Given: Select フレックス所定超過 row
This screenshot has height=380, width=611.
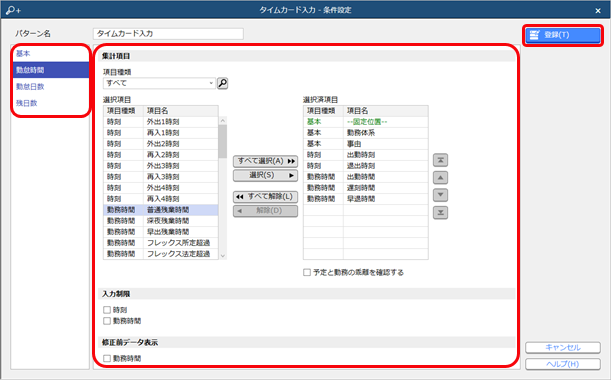Looking at the screenshot, I should pyautogui.click(x=161, y=242).
